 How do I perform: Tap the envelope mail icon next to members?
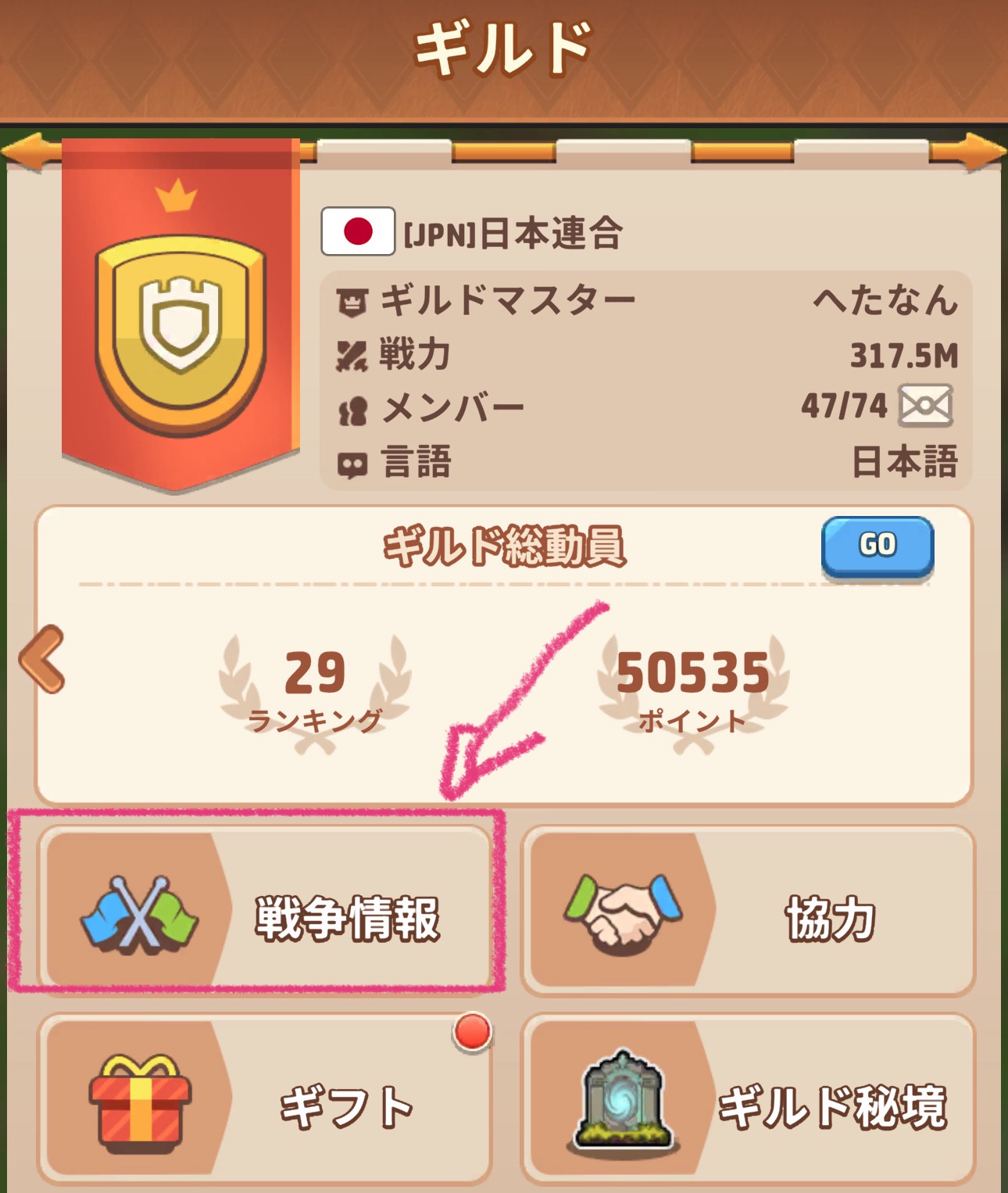(x=925, y=405)
